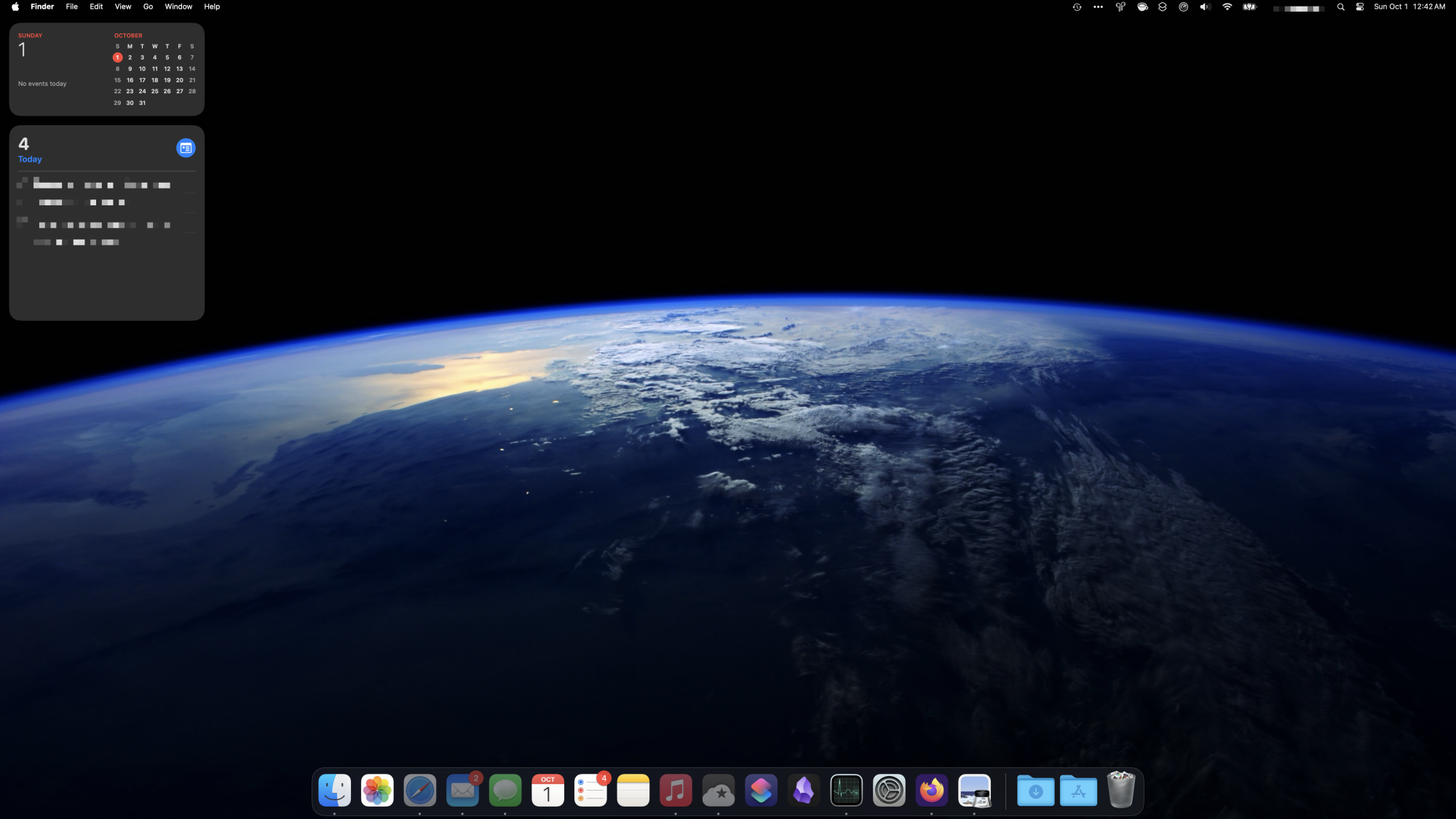1456x819 pixels.
Task: Open the Volume menu bar control
Action: coord(1205,7)
